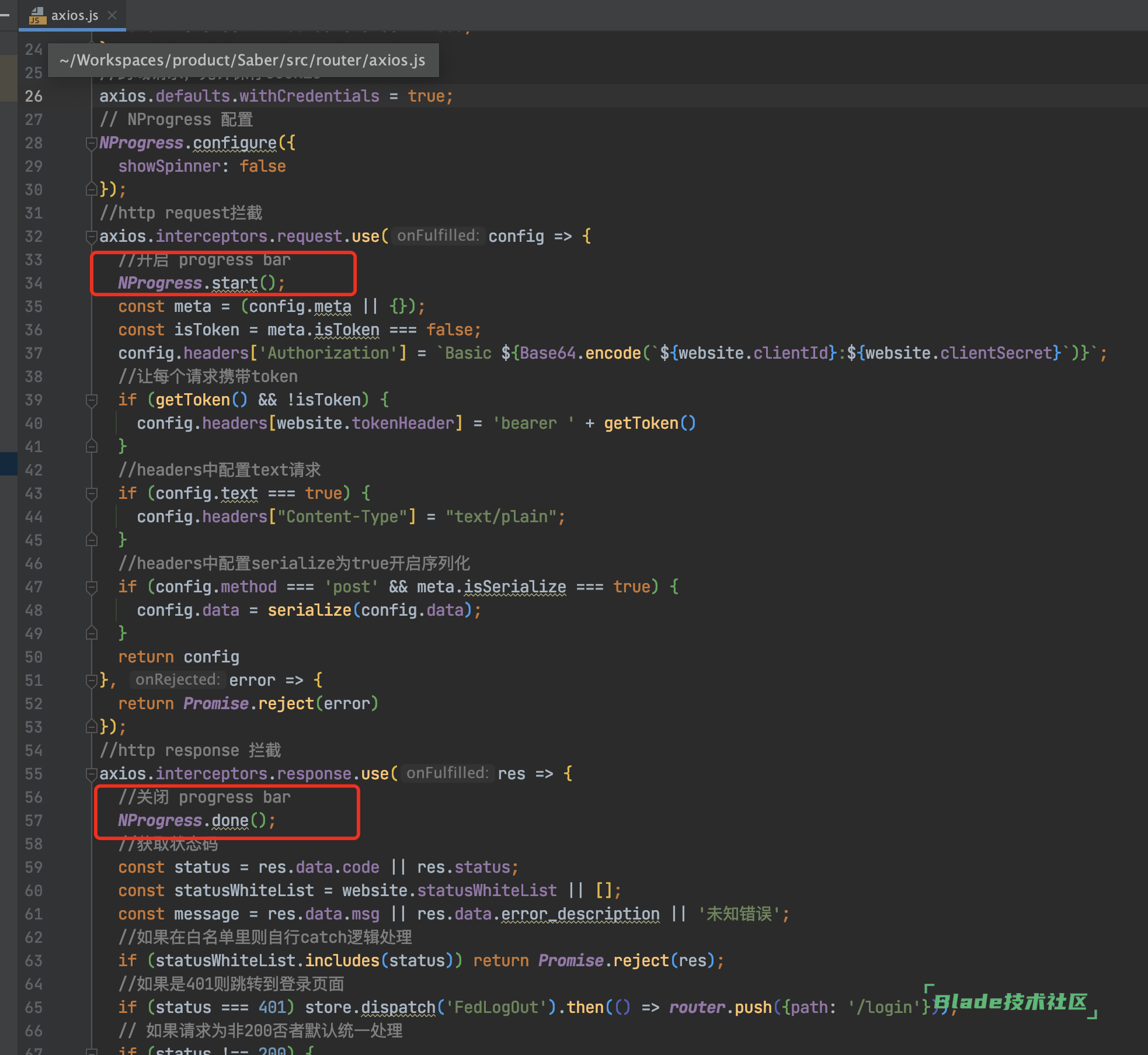Click statusWhiteList variable on line 60
Image resolution: width=1148 pixels, height=1055 pixels.
click(244, 890)
